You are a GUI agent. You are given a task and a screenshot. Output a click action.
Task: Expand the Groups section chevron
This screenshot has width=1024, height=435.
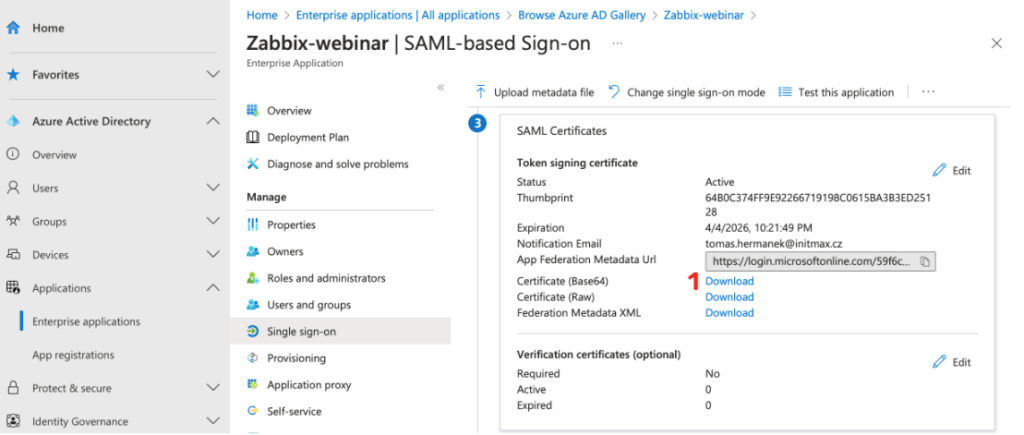coord(212,221)
